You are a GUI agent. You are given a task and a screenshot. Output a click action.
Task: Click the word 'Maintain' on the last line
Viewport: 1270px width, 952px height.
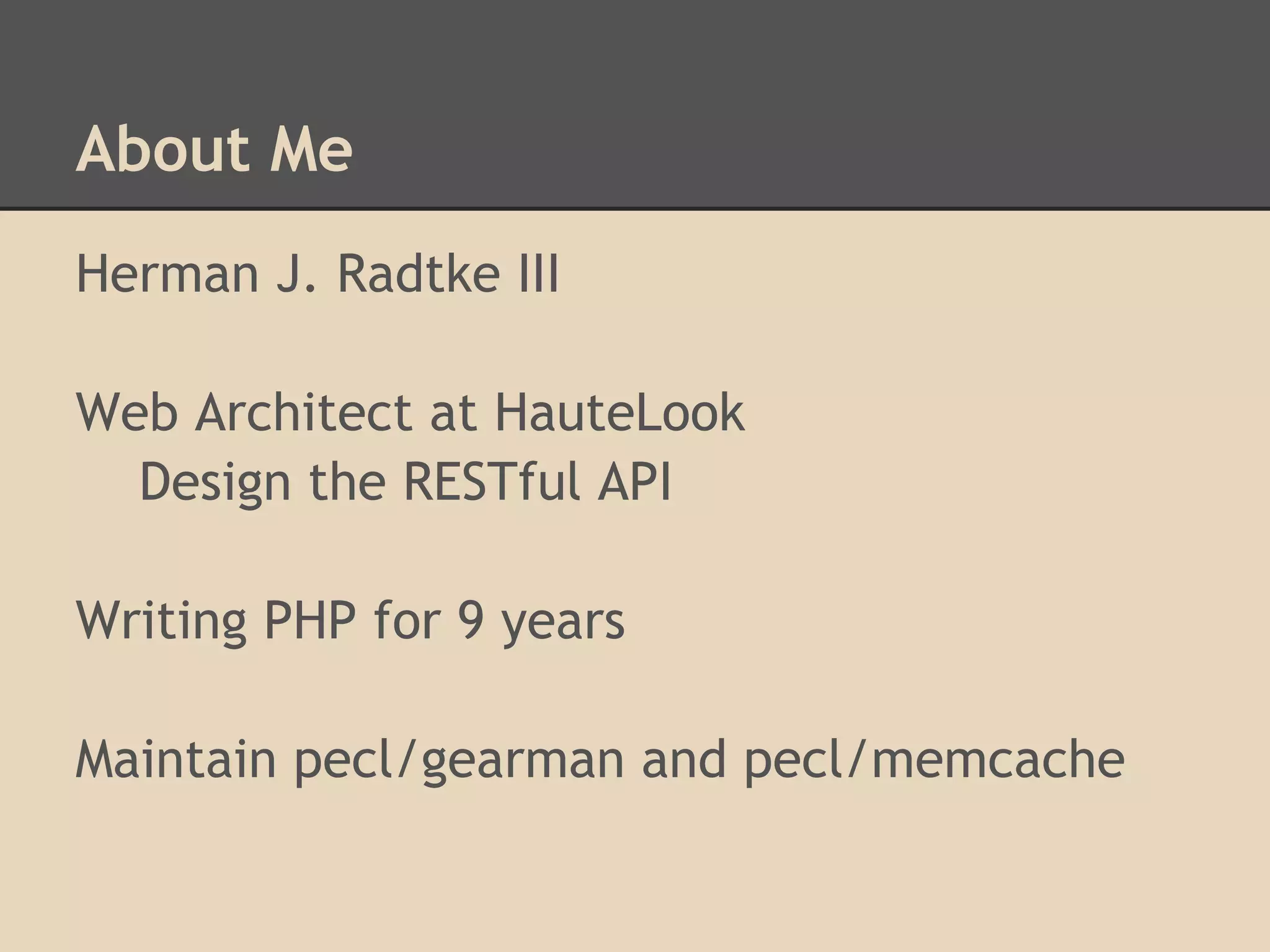(175, 759)
